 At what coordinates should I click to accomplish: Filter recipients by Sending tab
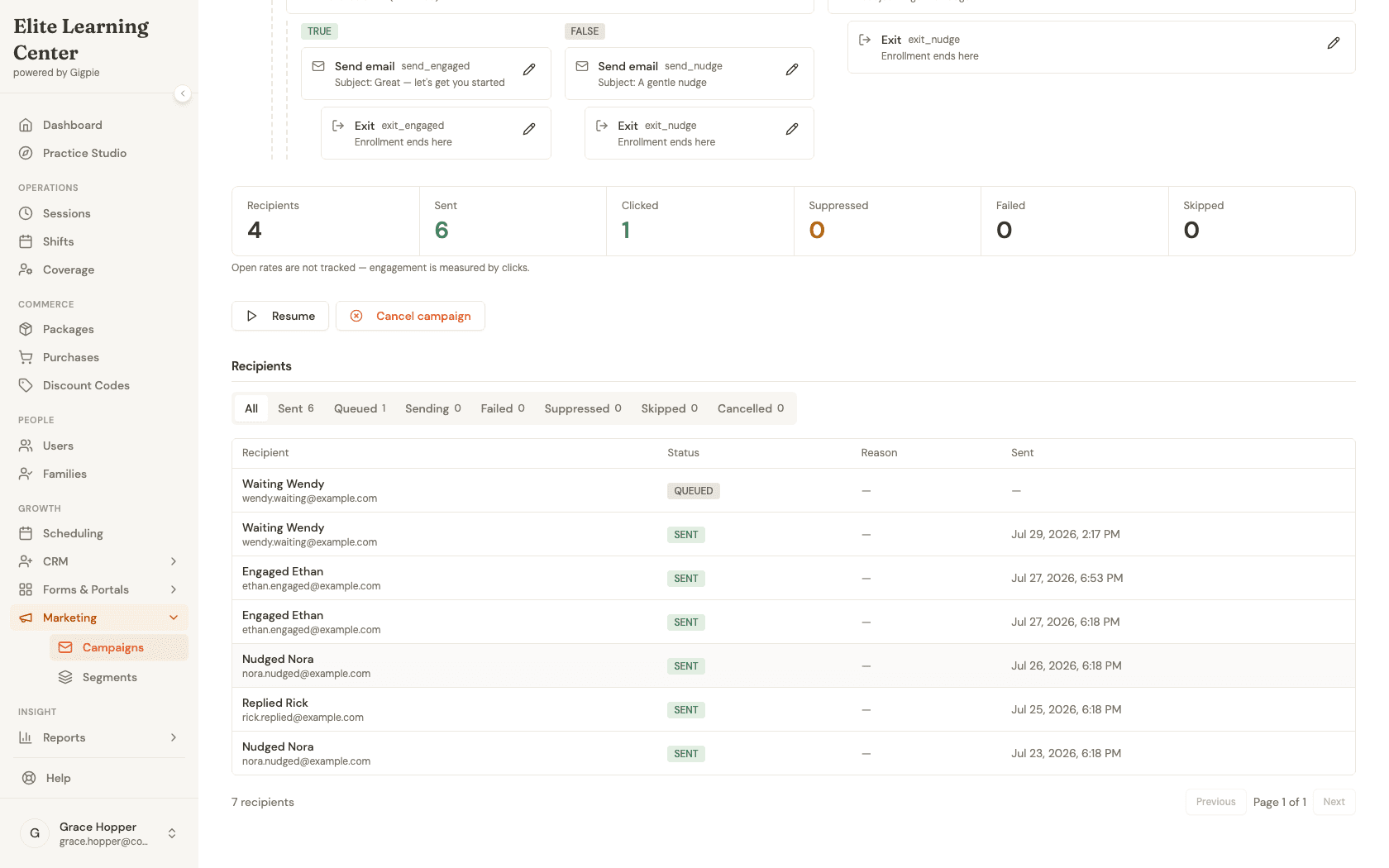[x=433, y=408]
